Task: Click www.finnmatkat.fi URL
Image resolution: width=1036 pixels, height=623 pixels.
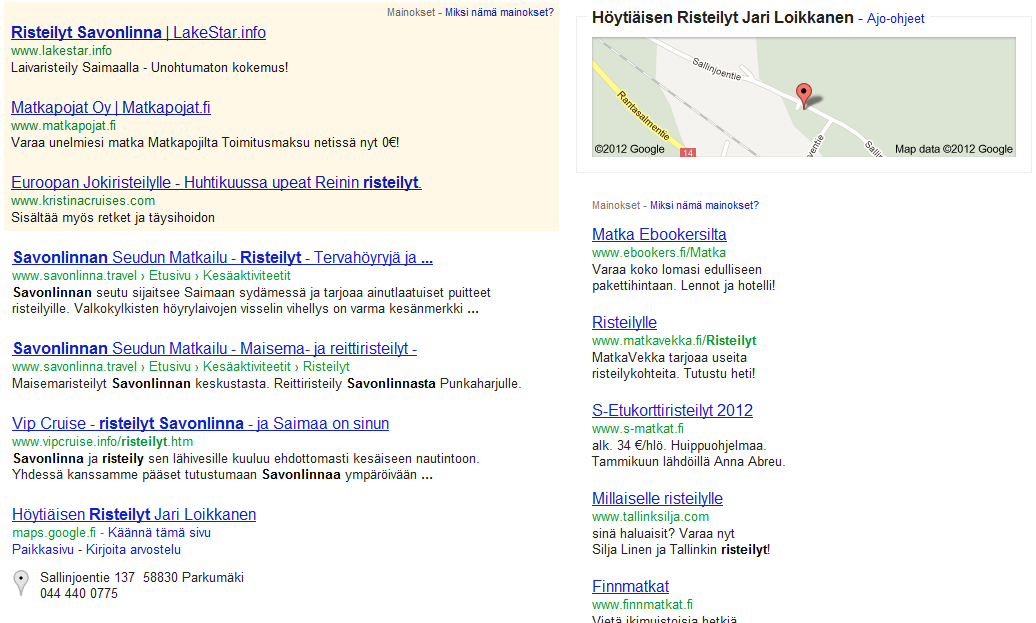Action: point(642,605)
